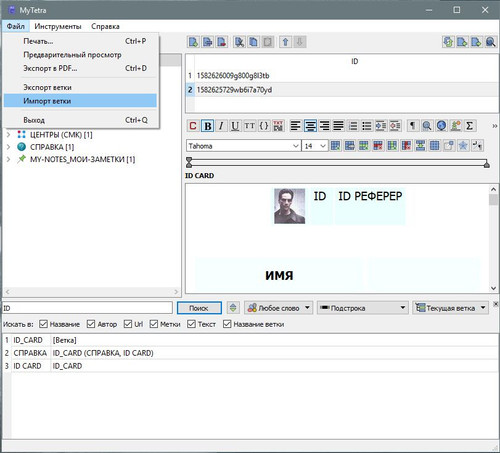The height and width of the screenshot is (453, 500).
Task: Toggle underline formatting
Action: [235, 126]
